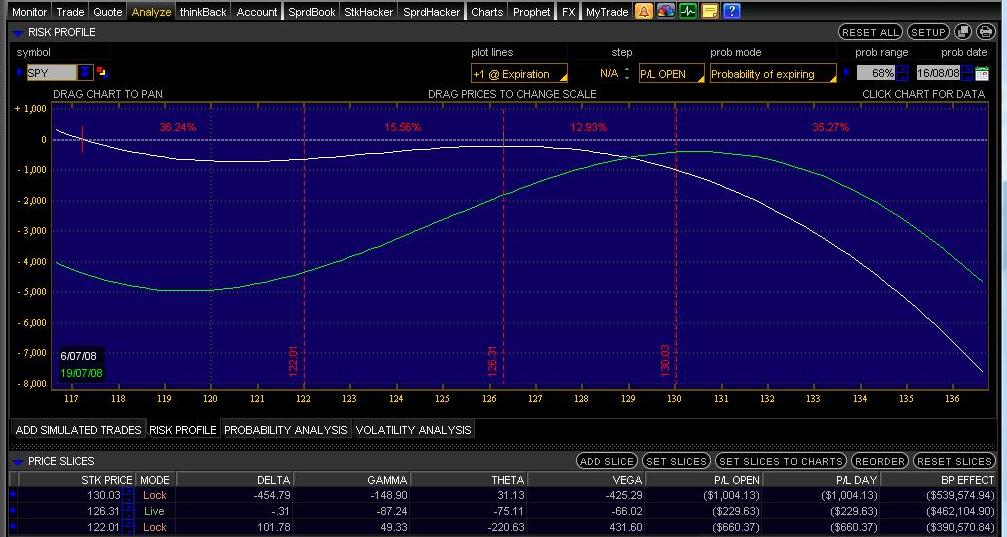
Task: Adjust the 130.03 stock price stepper
Action: 128,495
